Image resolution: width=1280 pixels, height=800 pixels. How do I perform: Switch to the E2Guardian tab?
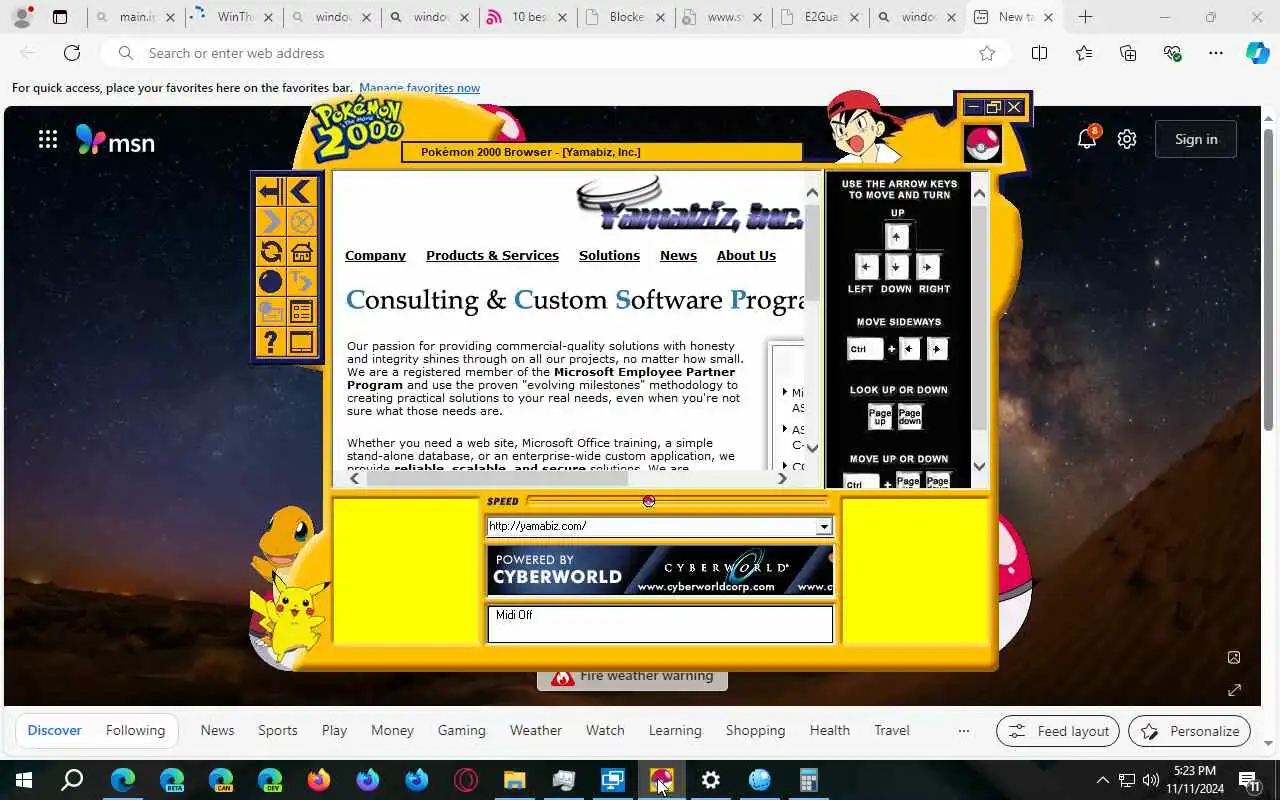click(x=821, y=17)
